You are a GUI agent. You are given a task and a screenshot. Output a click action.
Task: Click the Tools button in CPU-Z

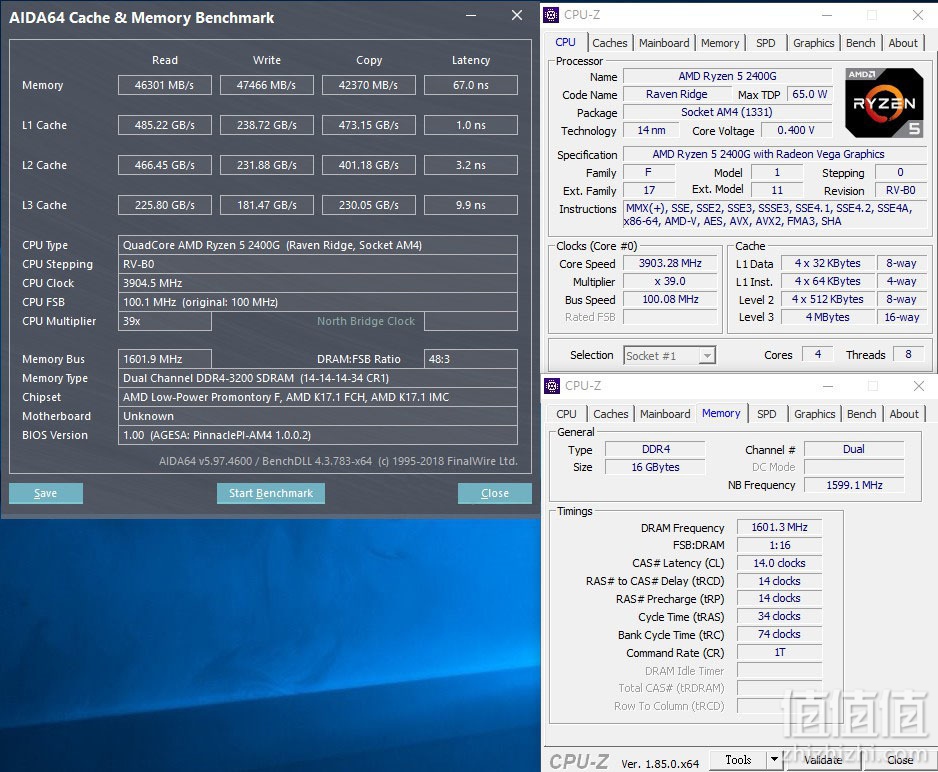click(x=738, y=759)
